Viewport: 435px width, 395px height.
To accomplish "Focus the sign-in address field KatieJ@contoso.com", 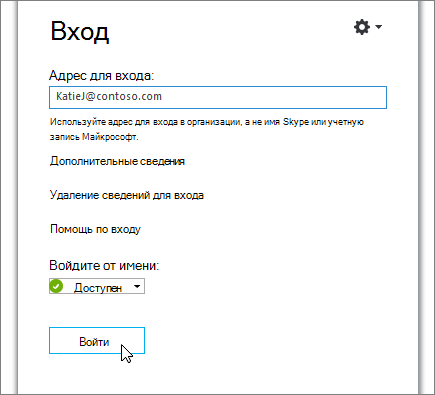I will pos(218,97).
